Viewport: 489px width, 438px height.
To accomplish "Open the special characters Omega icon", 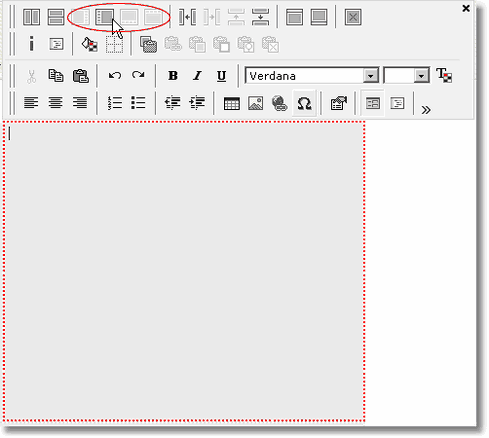I will point(304,103).
